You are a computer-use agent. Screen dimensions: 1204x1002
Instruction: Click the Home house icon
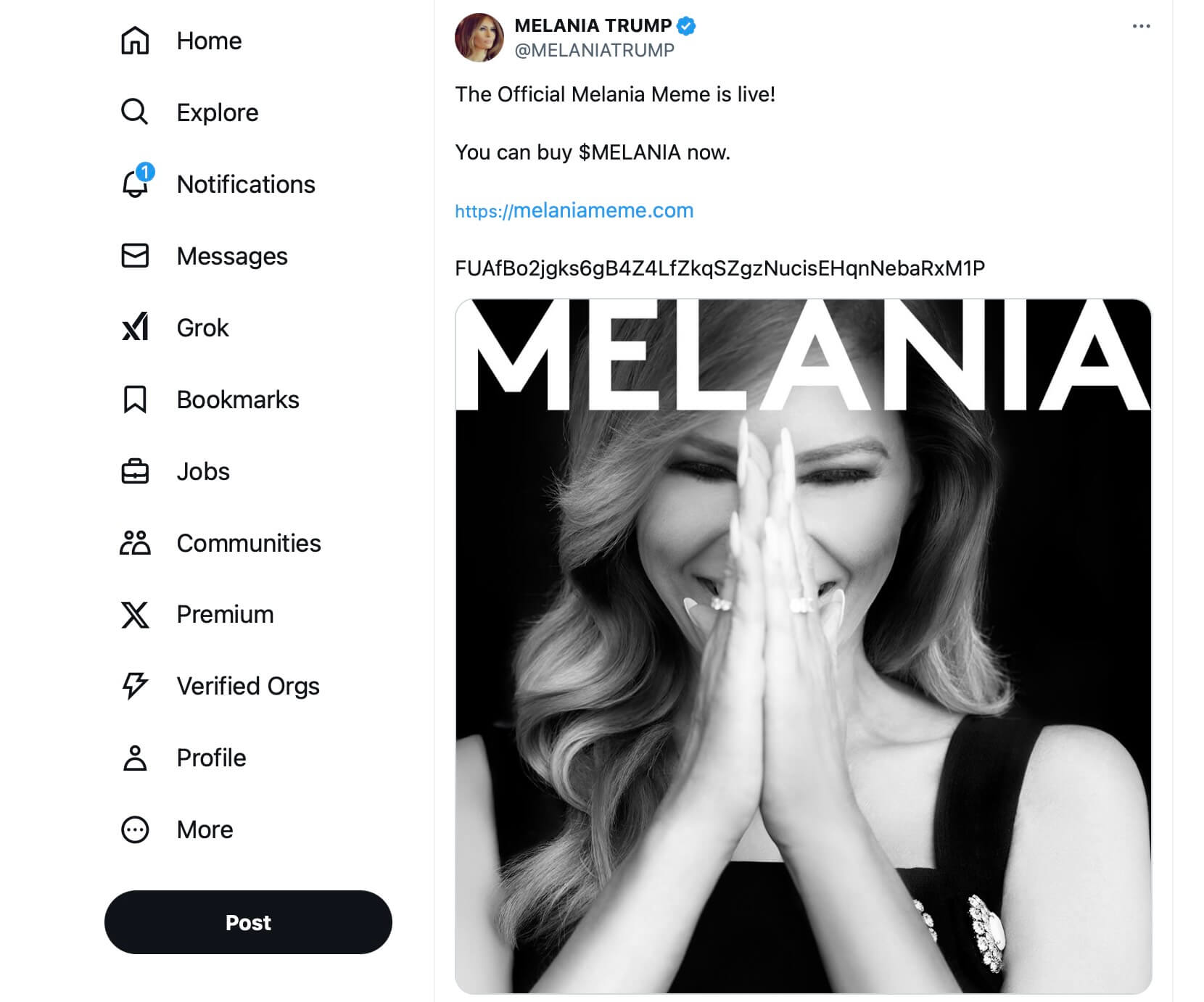(135, 41)
